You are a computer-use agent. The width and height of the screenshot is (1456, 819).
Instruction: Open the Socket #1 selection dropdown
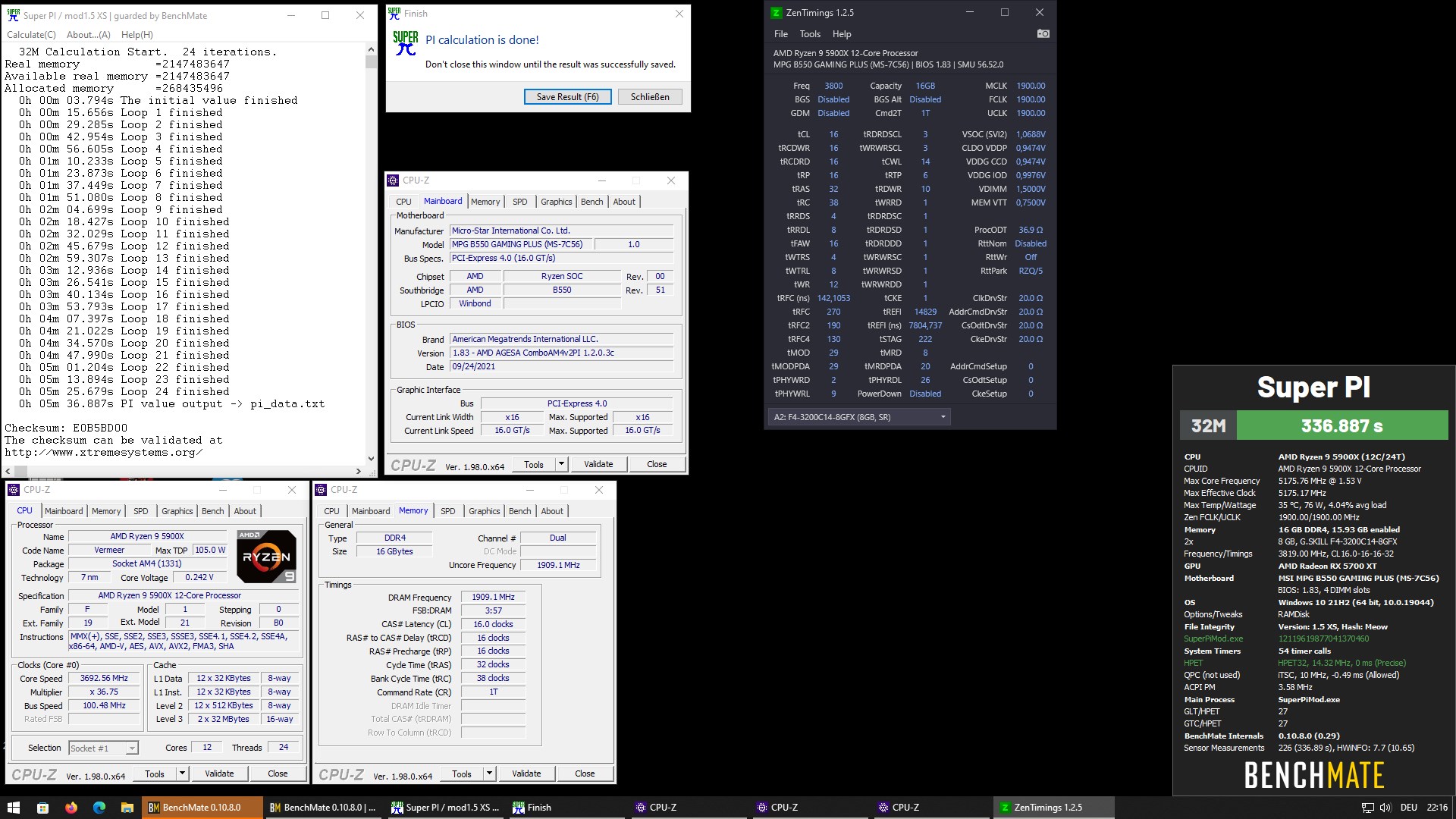(104, 748)
